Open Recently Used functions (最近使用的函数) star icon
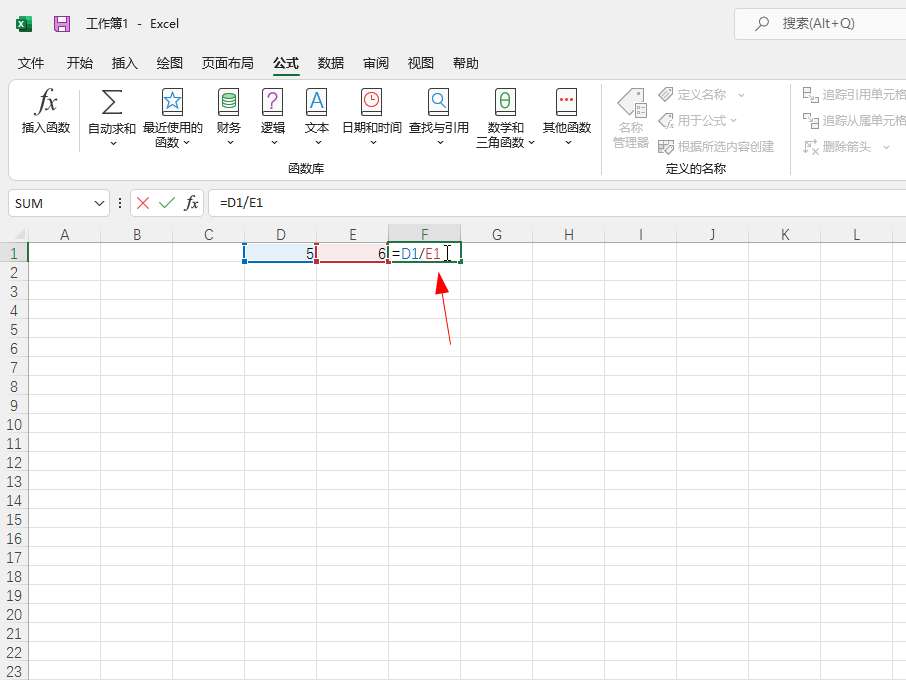Viewport: 906px width, 680px height. click(x=172, y=102)
